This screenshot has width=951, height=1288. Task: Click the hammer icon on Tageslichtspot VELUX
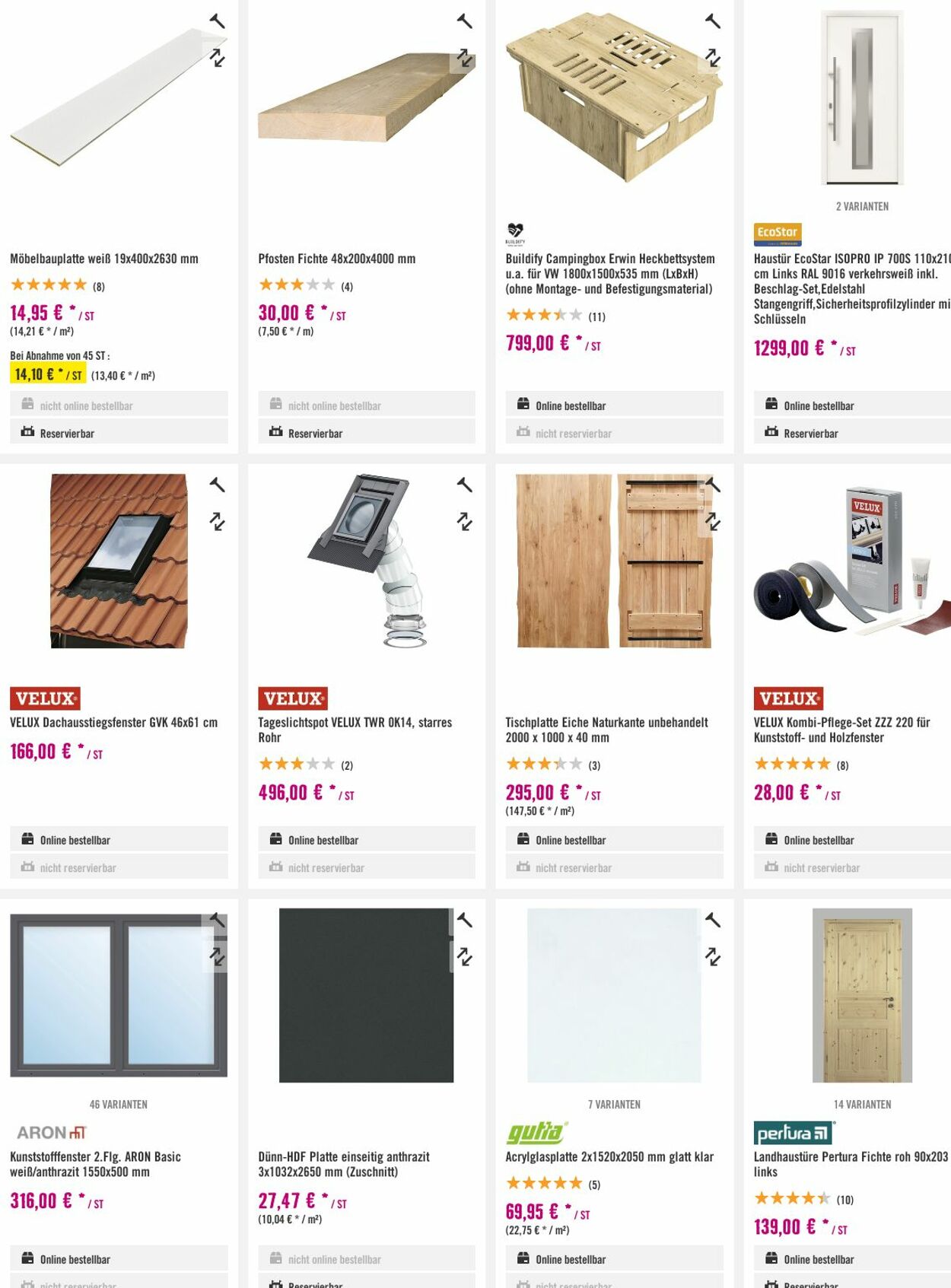pyautogui.click(x=465, y=485)
